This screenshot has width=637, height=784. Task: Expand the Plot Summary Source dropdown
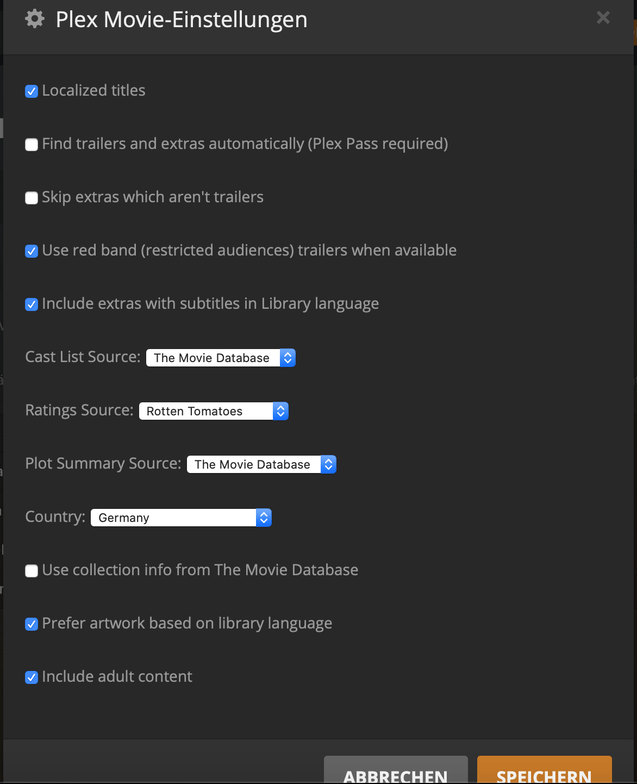tap(261, 464)
